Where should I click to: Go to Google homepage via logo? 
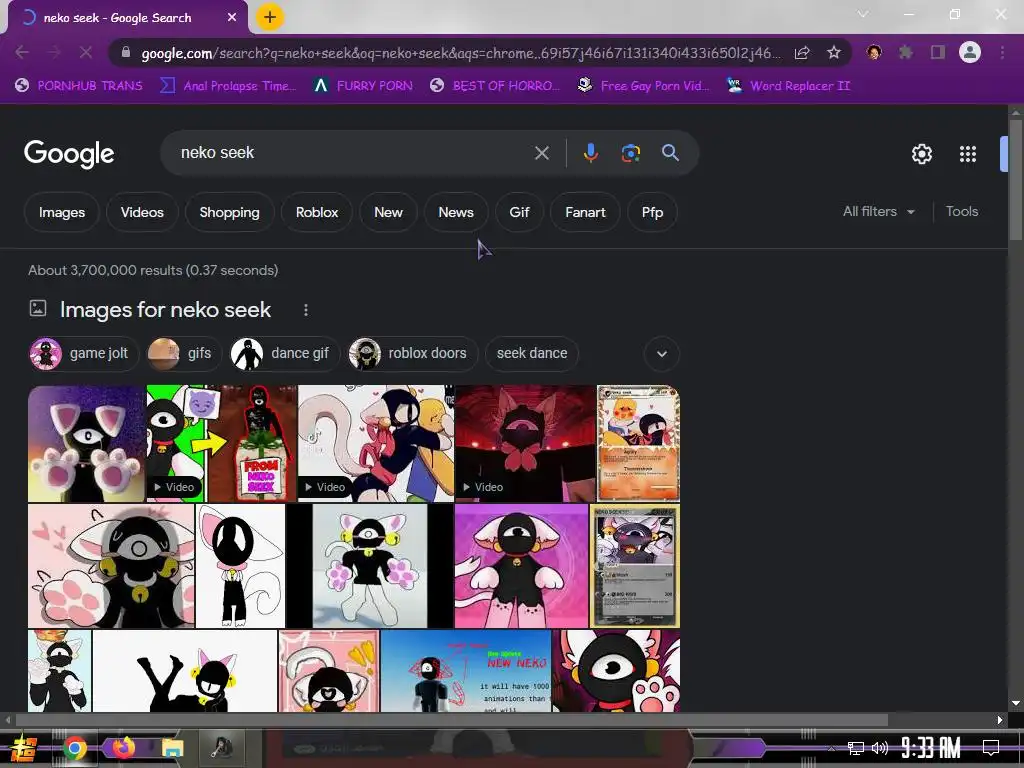69,154
